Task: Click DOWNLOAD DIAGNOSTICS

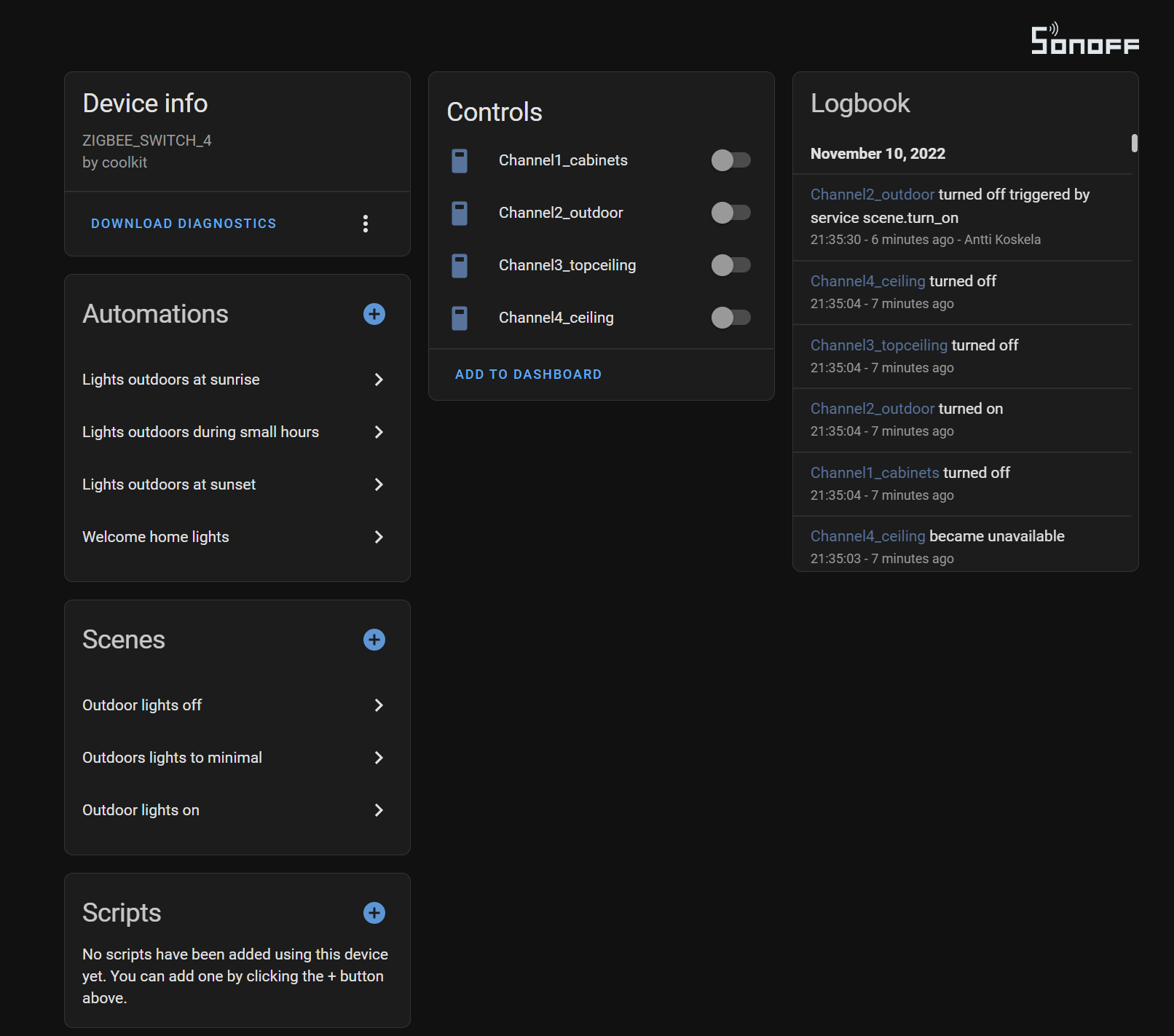Action: point(184,223)
